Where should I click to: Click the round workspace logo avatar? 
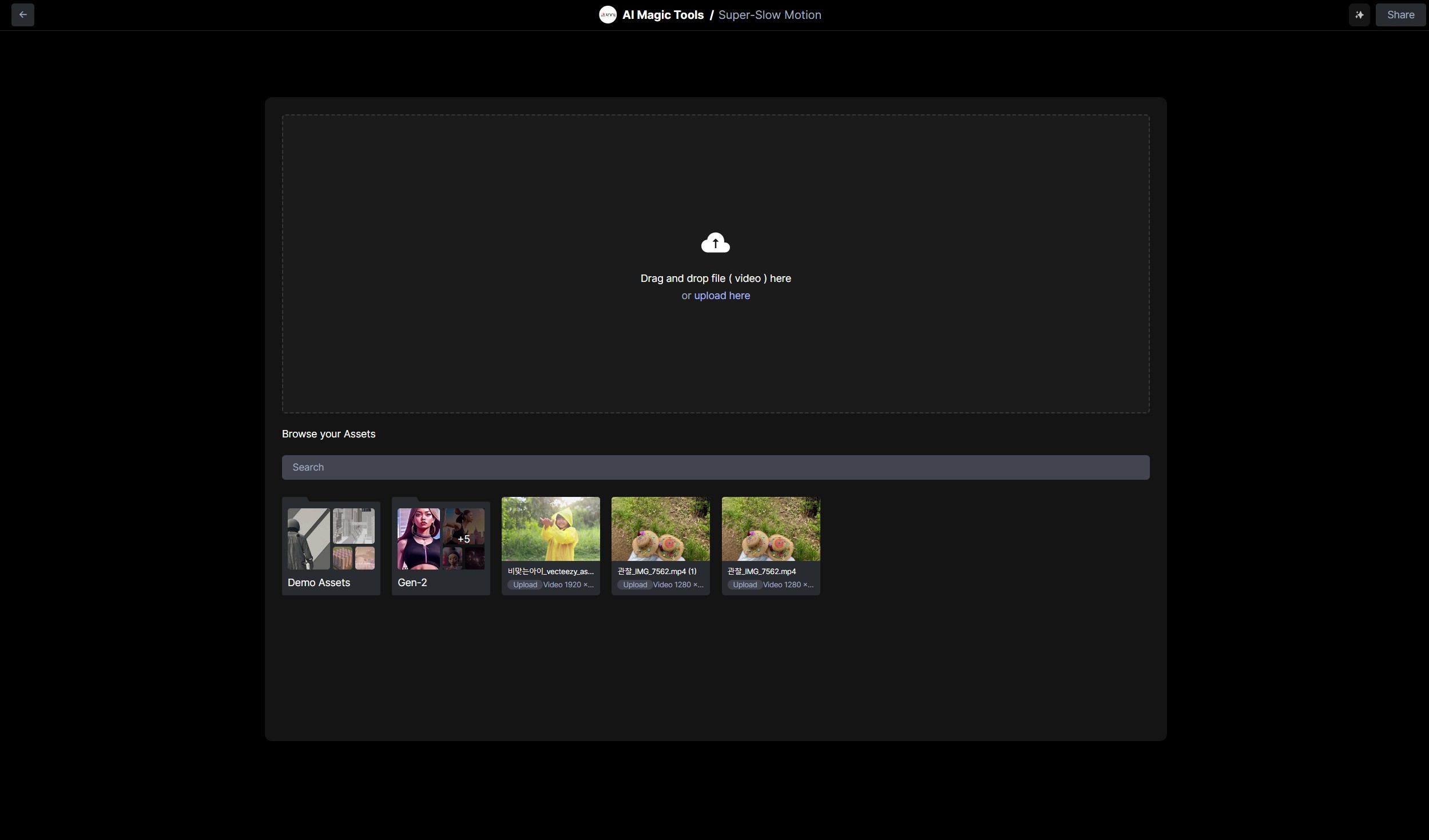[607, 15]
